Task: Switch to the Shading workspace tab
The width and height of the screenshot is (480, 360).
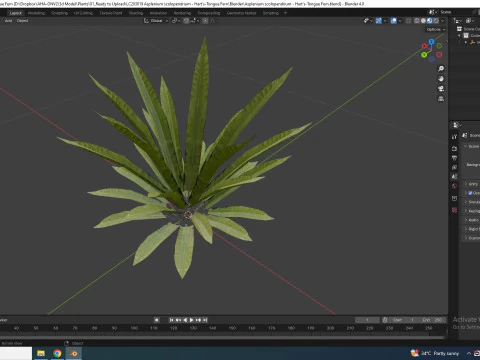Action: (x=136, y=13)
